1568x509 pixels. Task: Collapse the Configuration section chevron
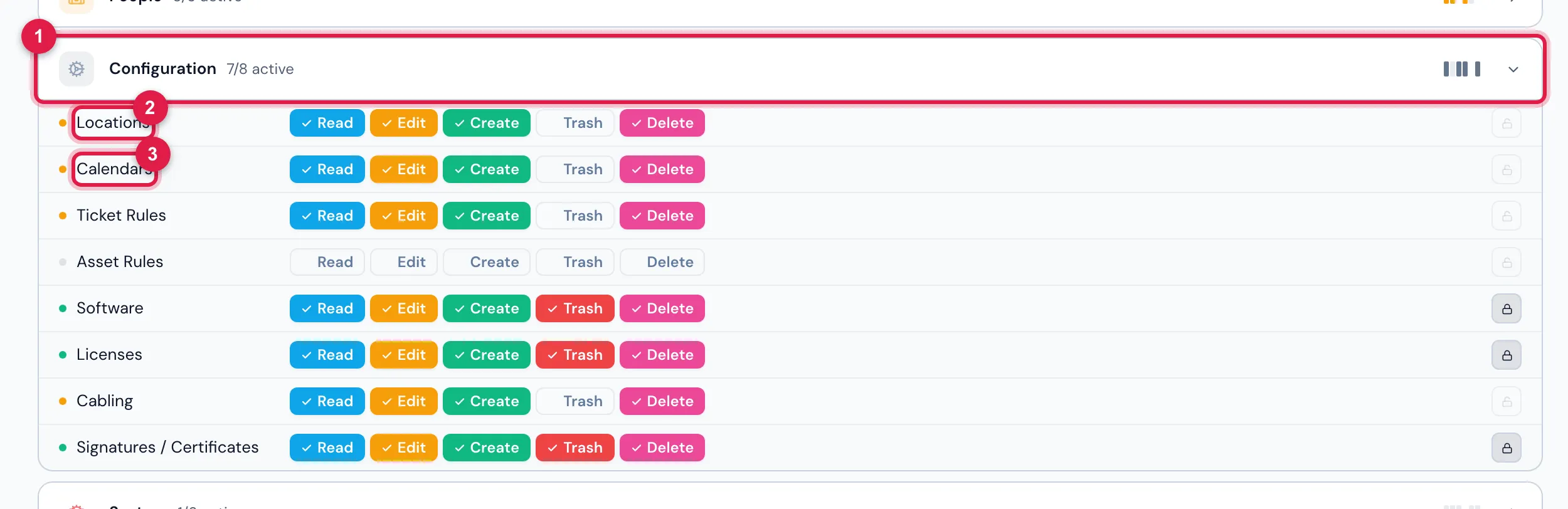[1513, 70]
